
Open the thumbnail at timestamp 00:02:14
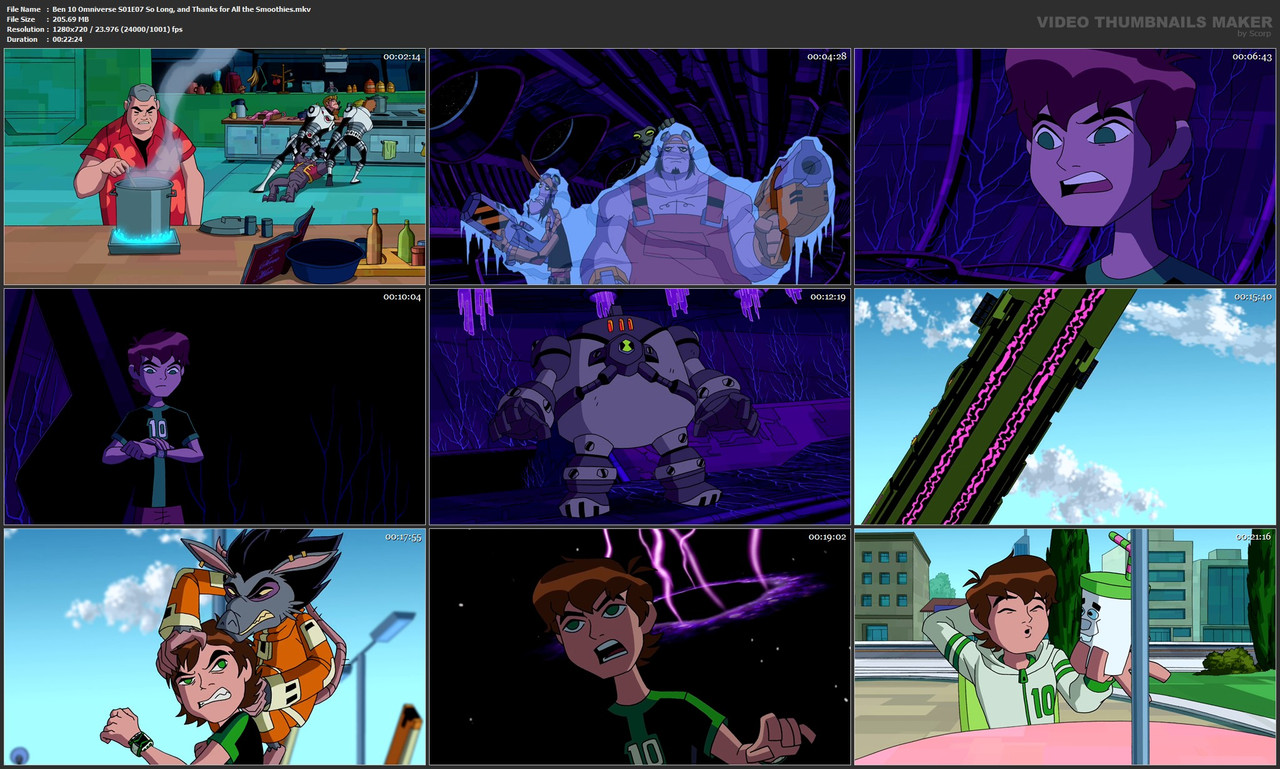coord(213,167)
